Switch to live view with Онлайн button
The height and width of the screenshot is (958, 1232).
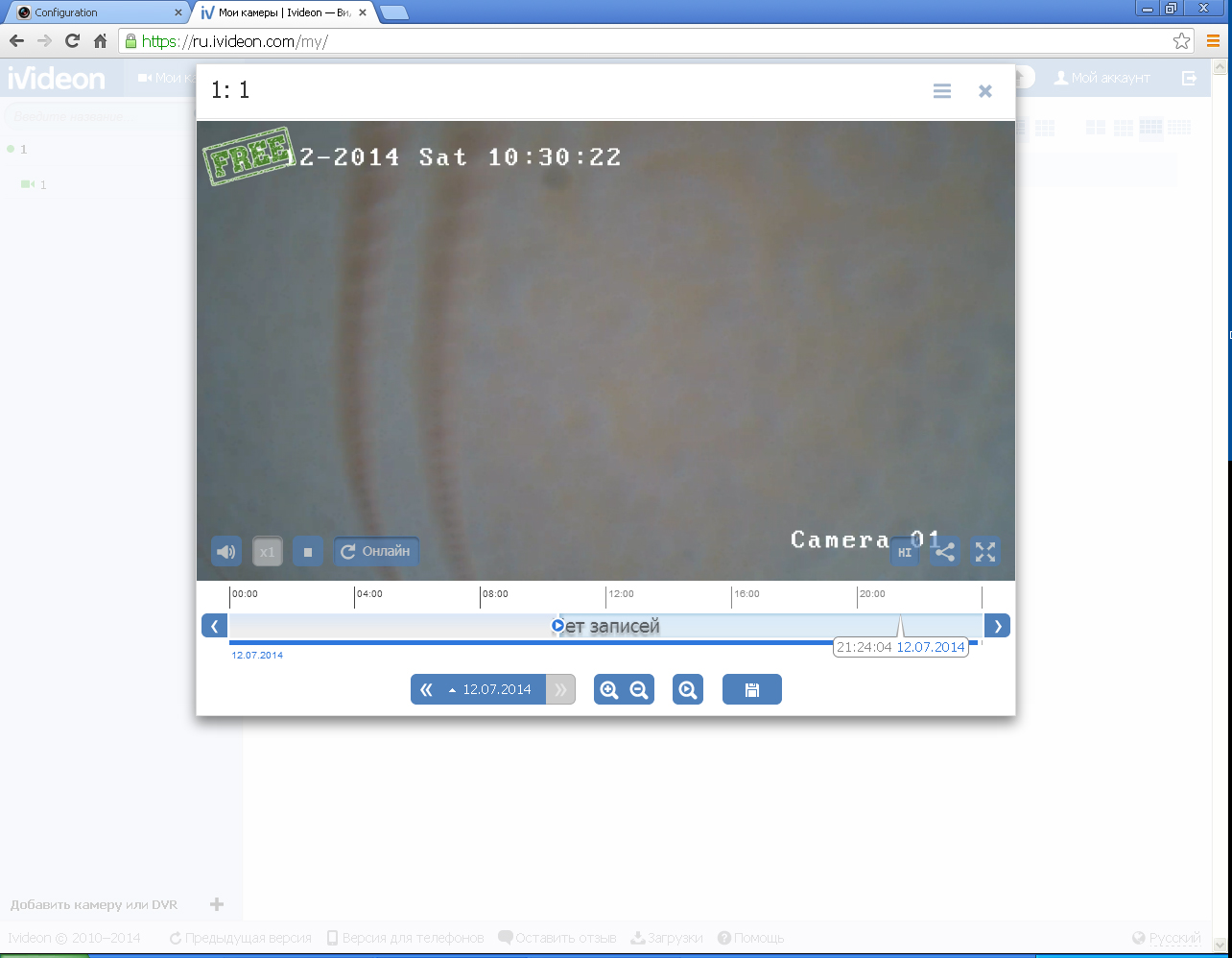tap(376, 551)
